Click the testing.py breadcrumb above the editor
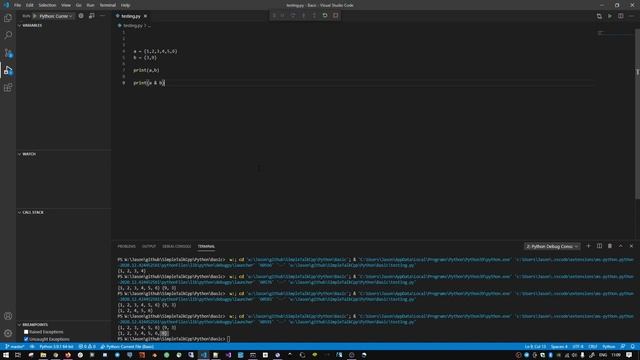 click(133, 26)
